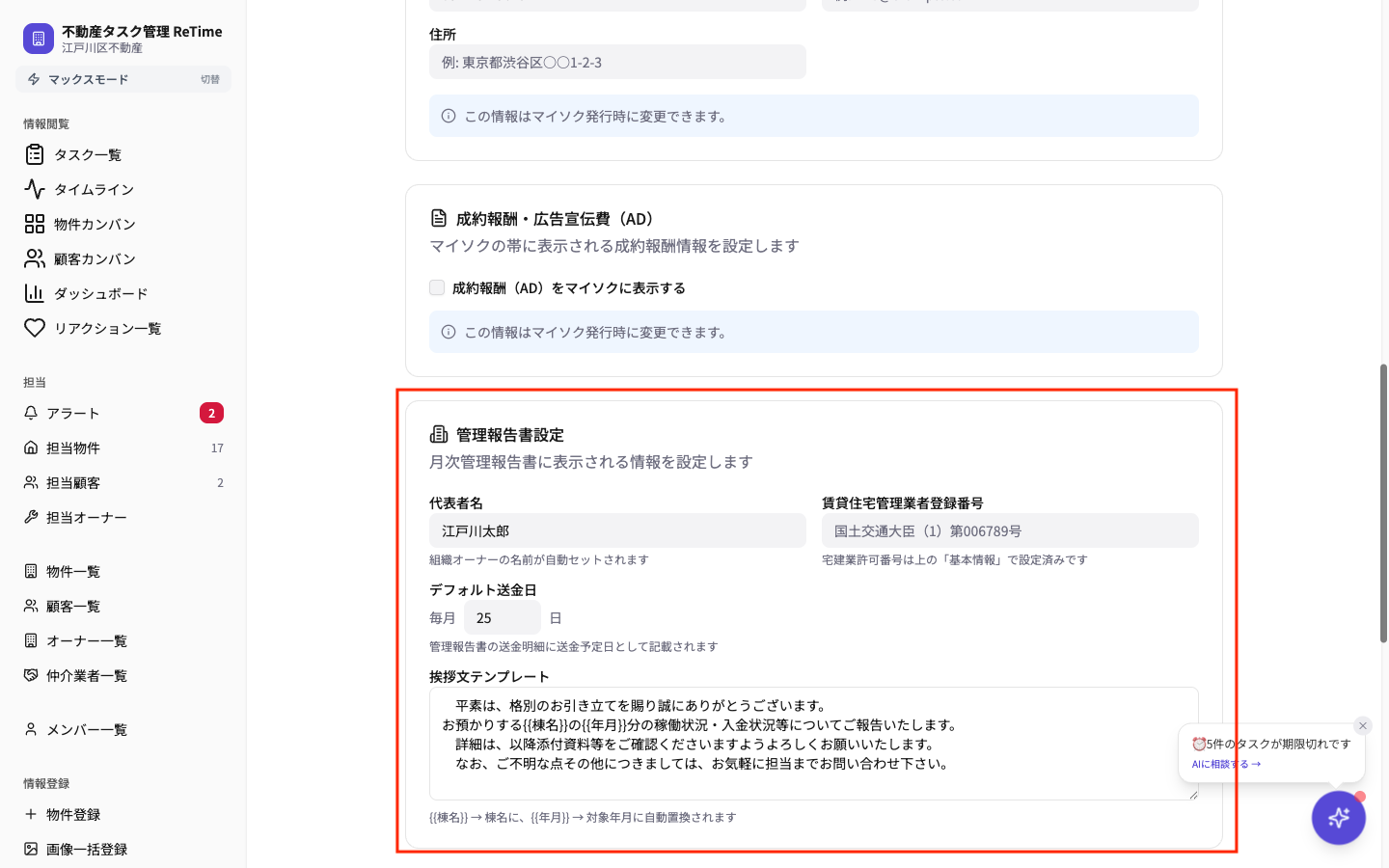The image size is (1389, 868).
Task: Open メンバー一覧 page
Action: point(123,729)
